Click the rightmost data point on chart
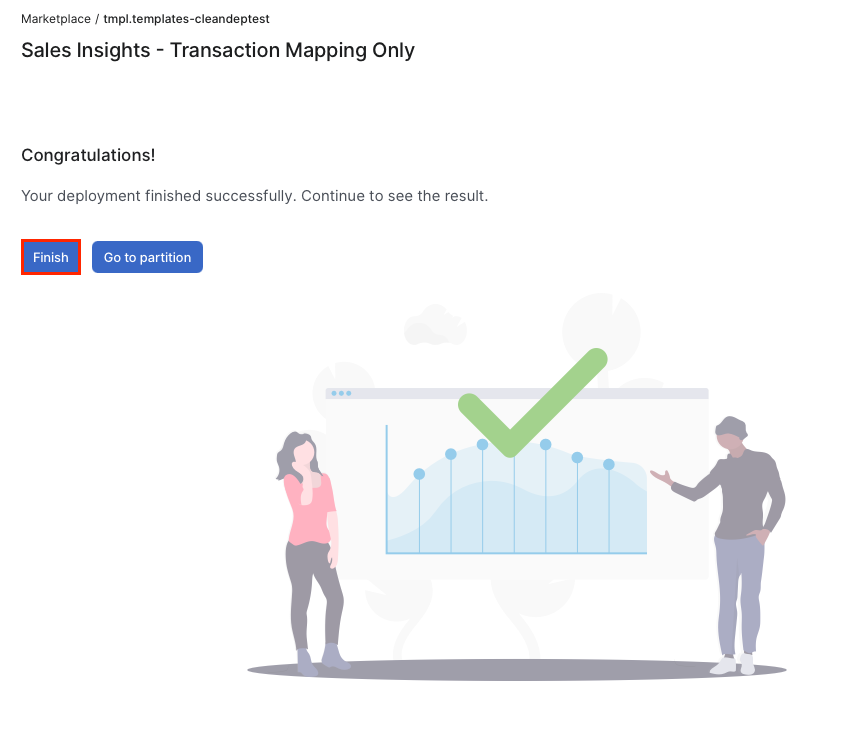 pyautogui.click(x=608, y=464)
